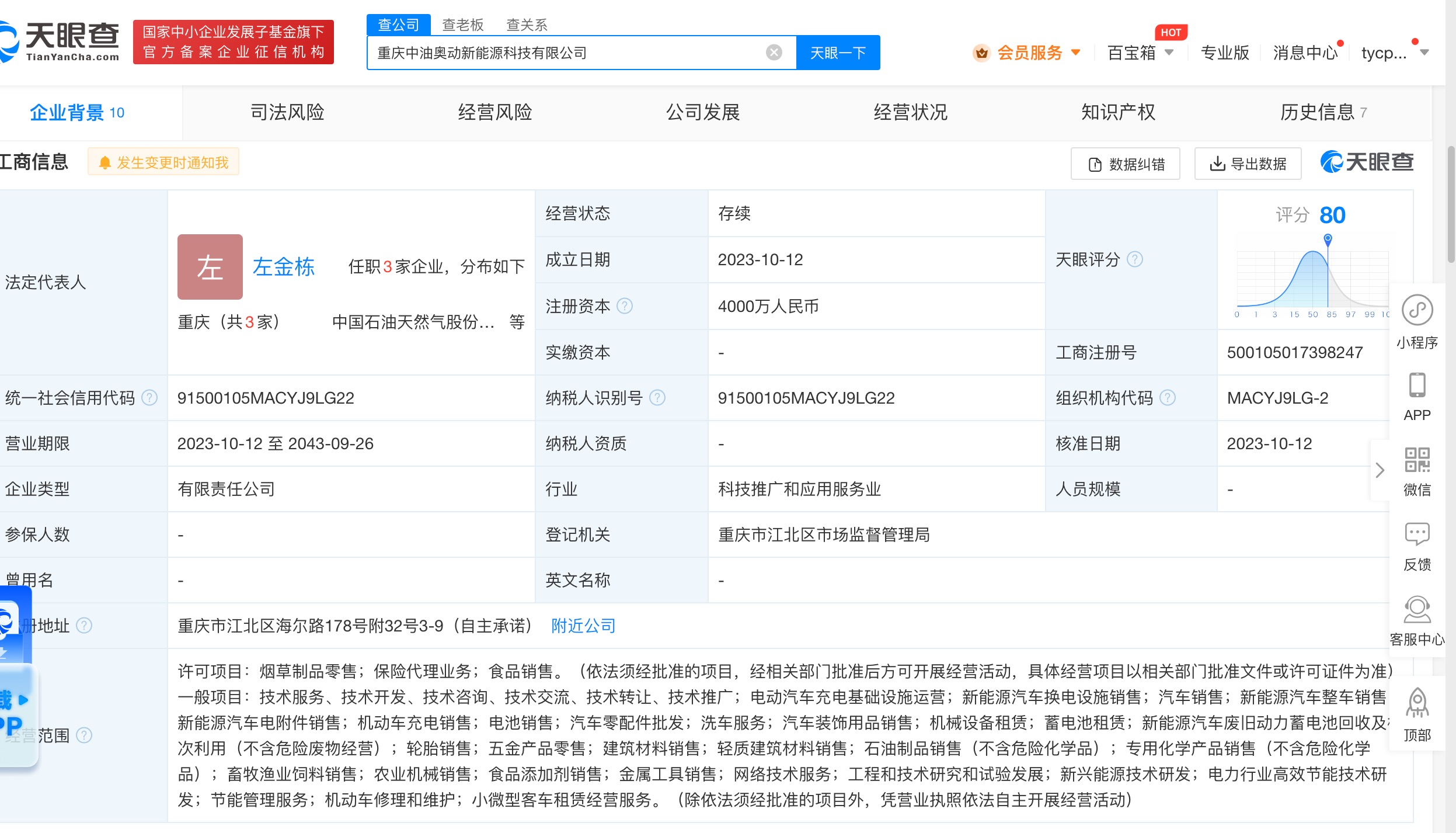The image size is (1456, 833).
Task: Click 科技推广和应用服务业 industry value
Action: click(799, 489)
